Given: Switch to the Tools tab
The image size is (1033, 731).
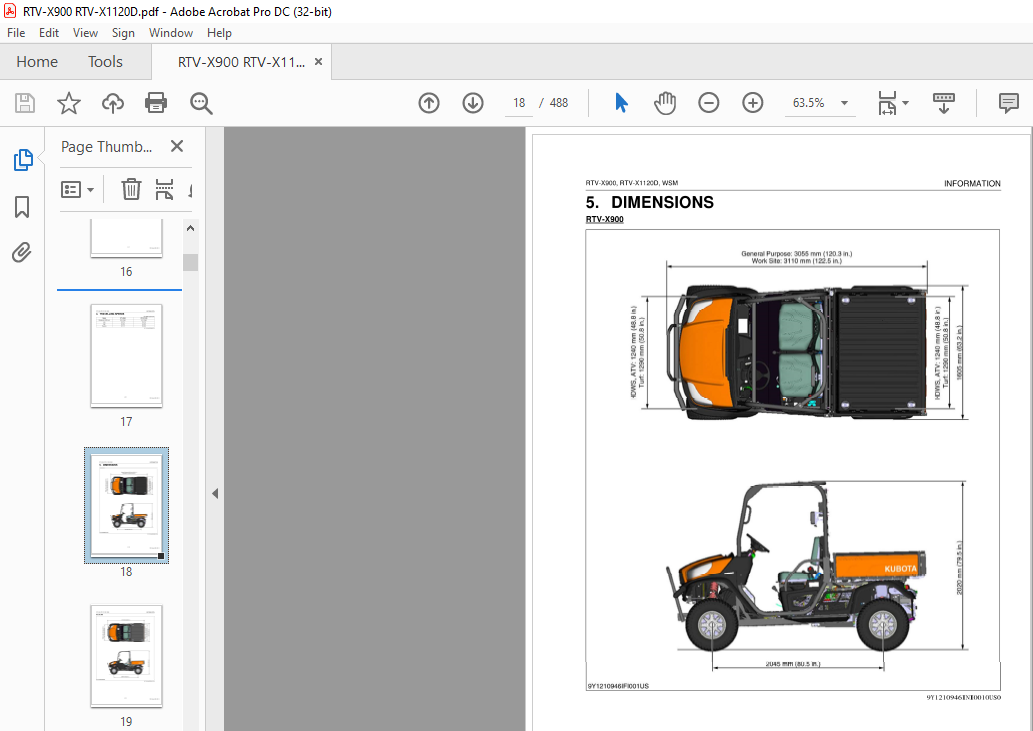Looking at the screenshot, I should point(105,62).
